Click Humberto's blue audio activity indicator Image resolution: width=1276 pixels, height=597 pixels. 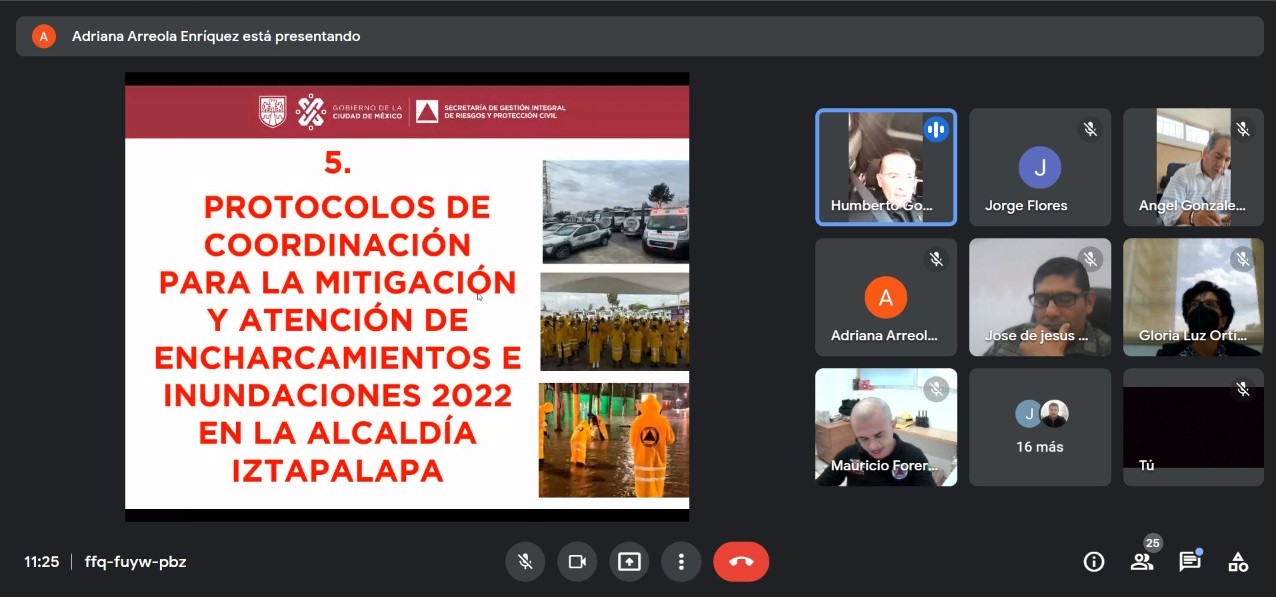coord(936,129)
